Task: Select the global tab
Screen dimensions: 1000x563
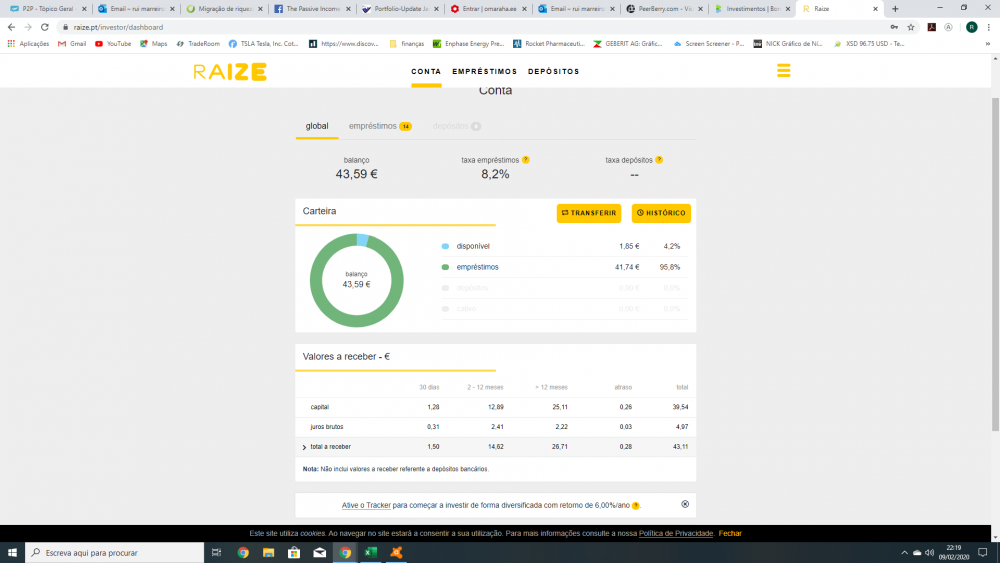Action: [x=317, y=126]
